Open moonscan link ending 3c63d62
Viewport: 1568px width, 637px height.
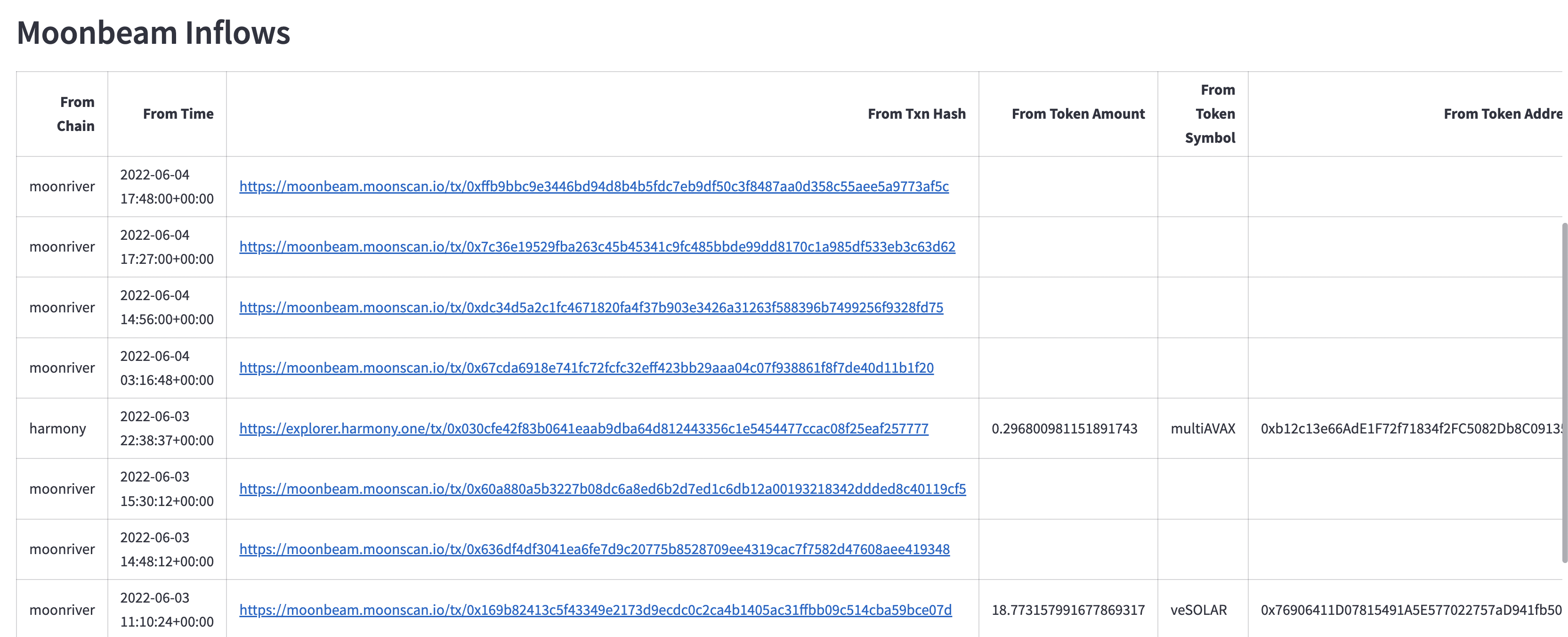click(x=597, y=246)
